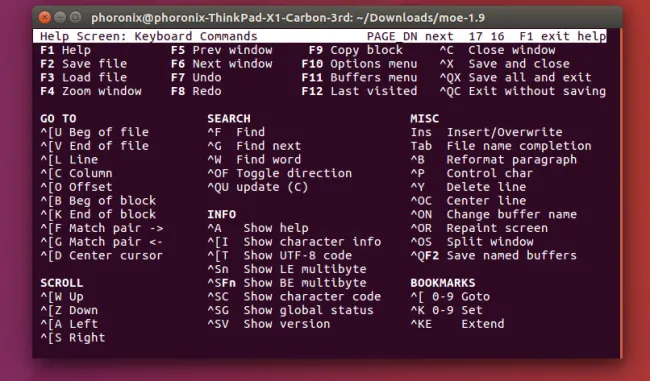
Task: Click the '^W Find word' entry
Action: (254, 160)
